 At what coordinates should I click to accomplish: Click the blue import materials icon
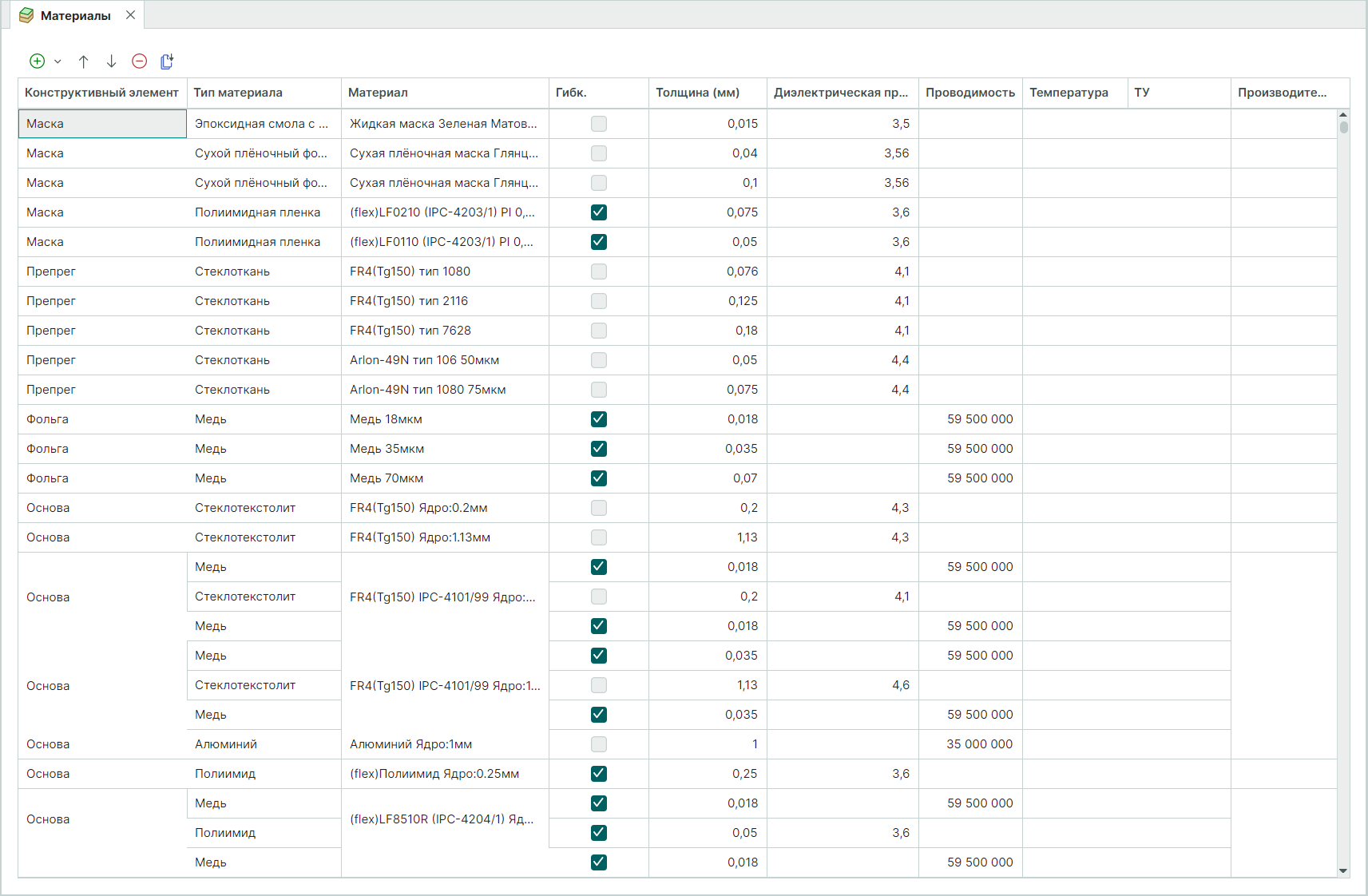(167, 61)
